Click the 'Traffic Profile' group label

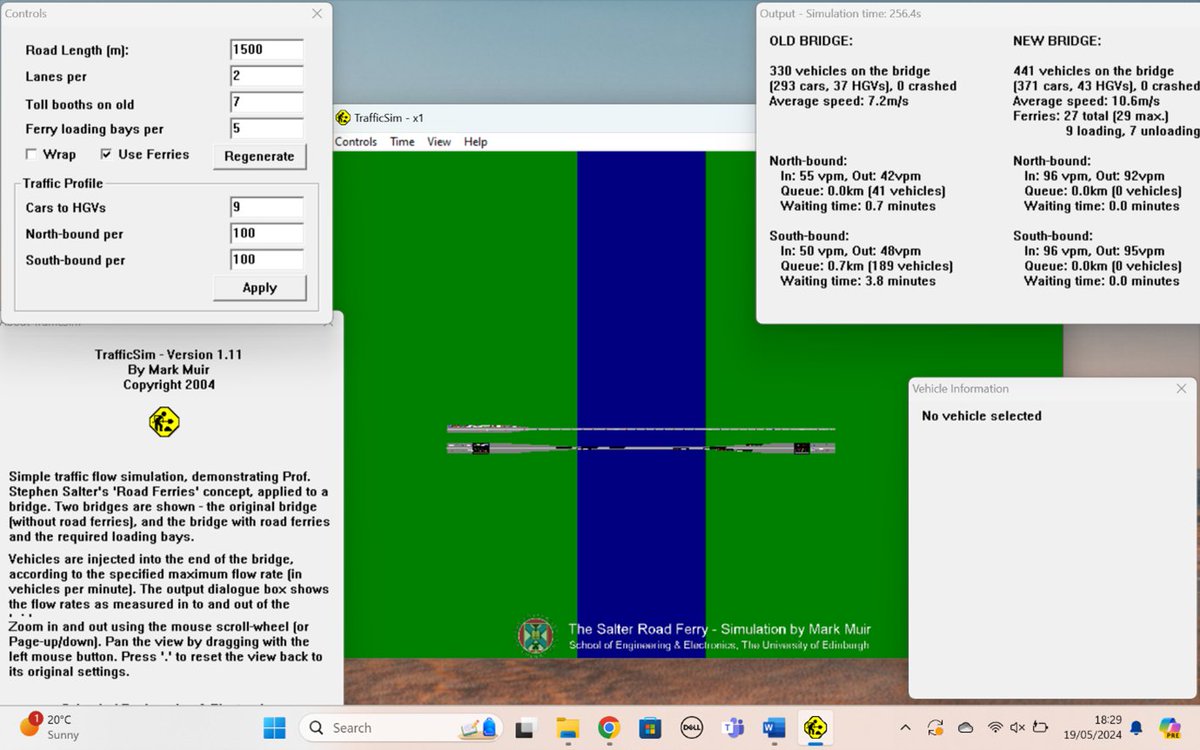pos(64,184)
